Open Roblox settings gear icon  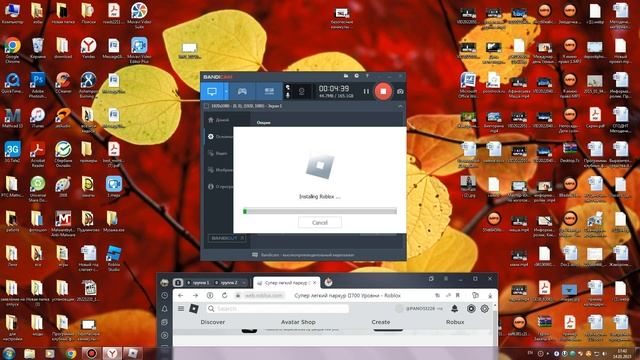484,309
